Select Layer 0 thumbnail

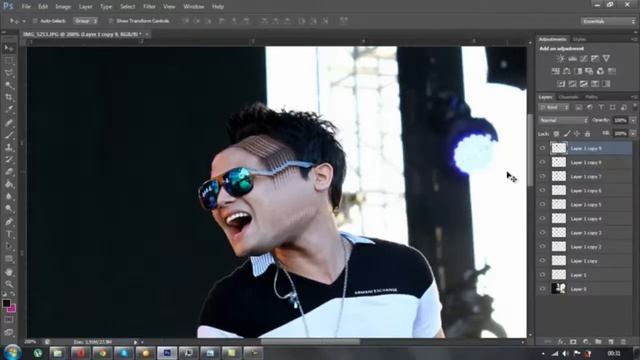[x=559, y=288]
